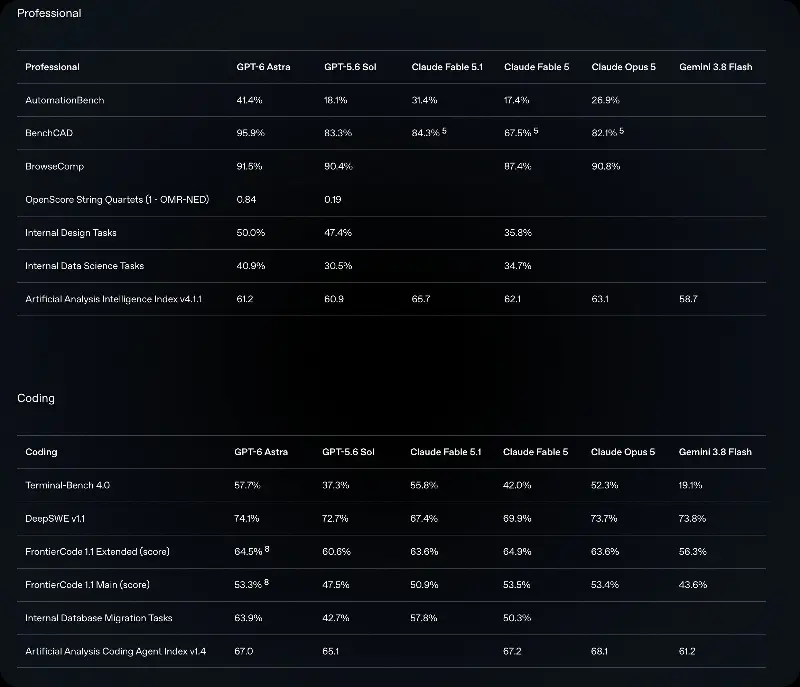
Task: Select Claude Opus 5 header in Coding table
Action: [622, 452]
